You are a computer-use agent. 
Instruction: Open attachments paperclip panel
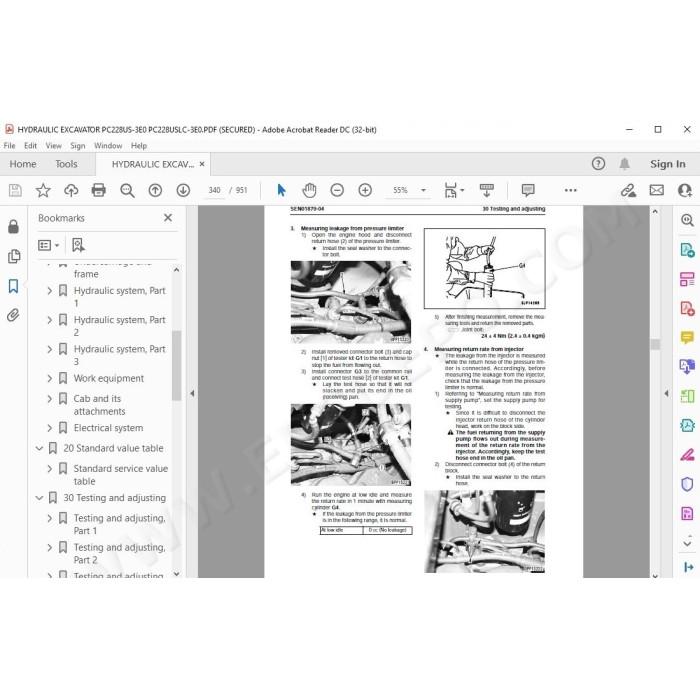(13, 315)
